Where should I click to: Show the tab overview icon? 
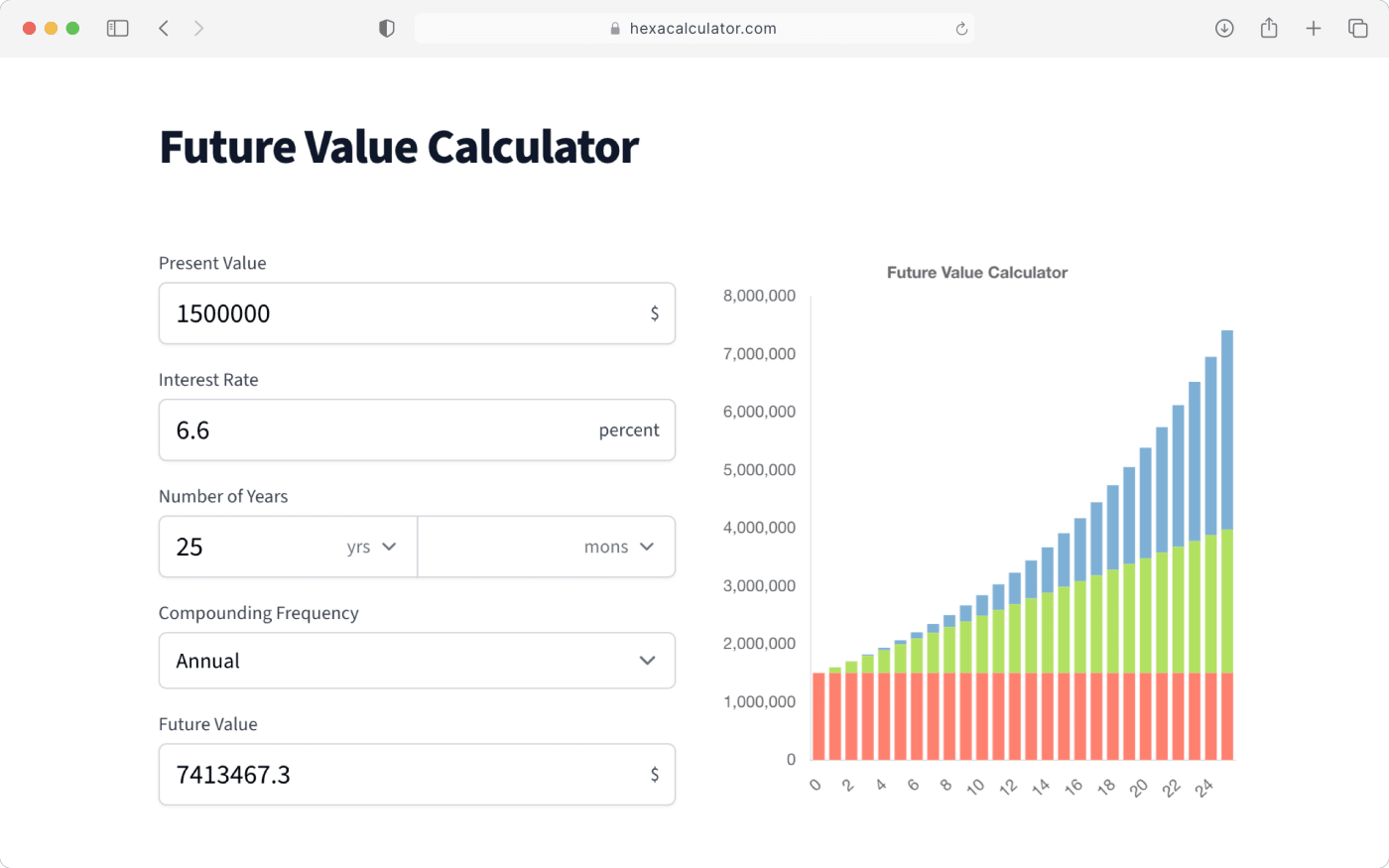click(x=1357, y=28)
